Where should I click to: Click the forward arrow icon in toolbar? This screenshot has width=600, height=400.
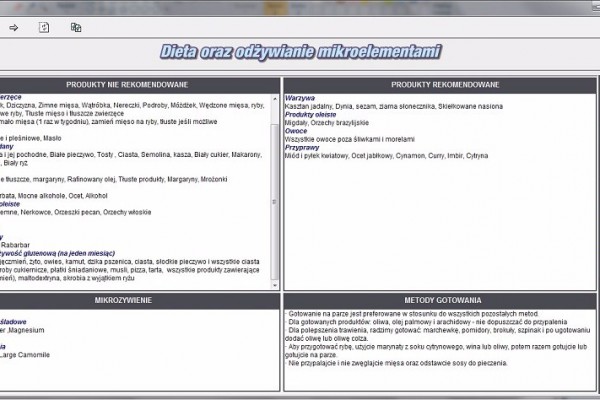14,27
